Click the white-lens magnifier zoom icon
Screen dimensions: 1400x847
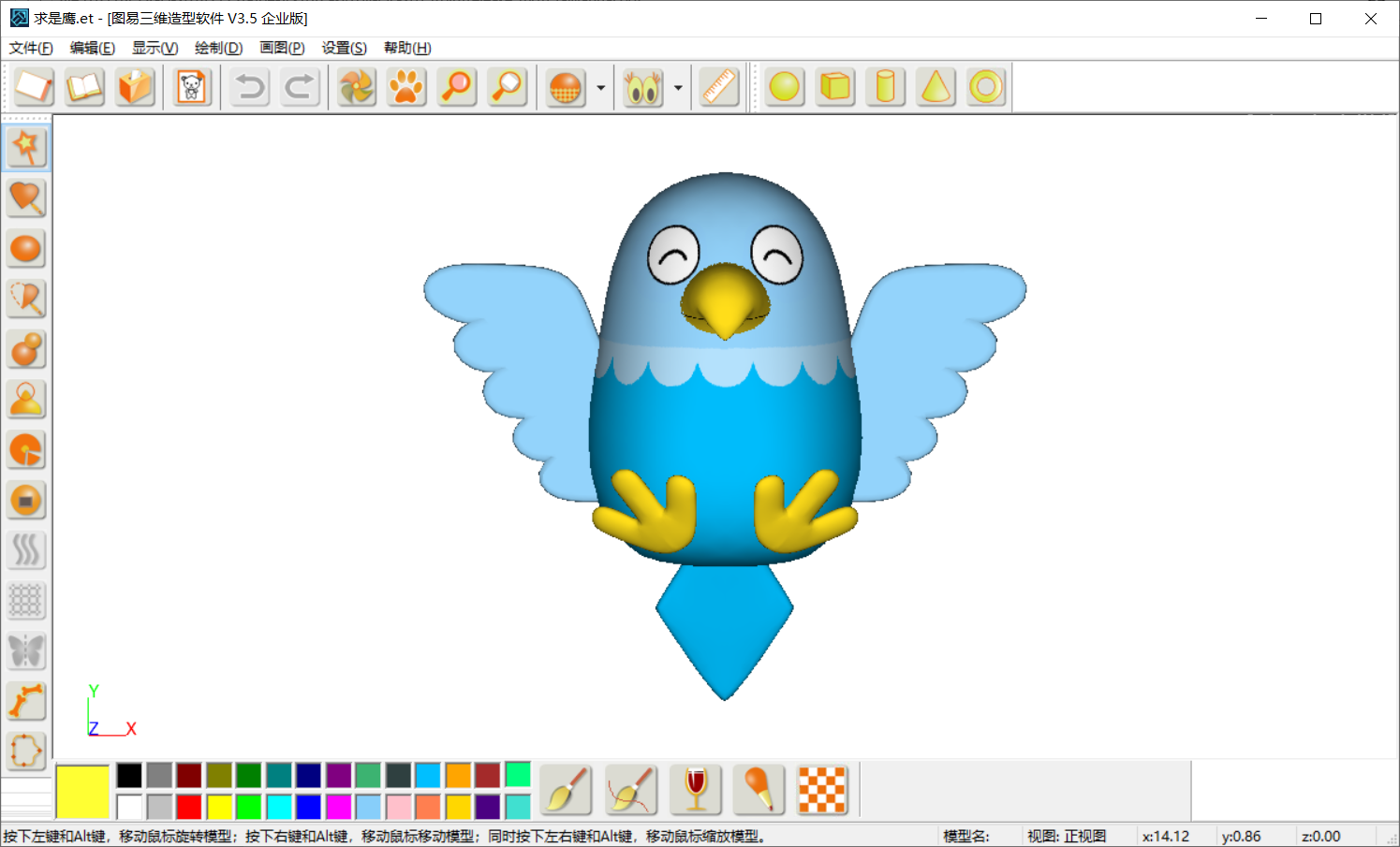(x=508, y=88)
